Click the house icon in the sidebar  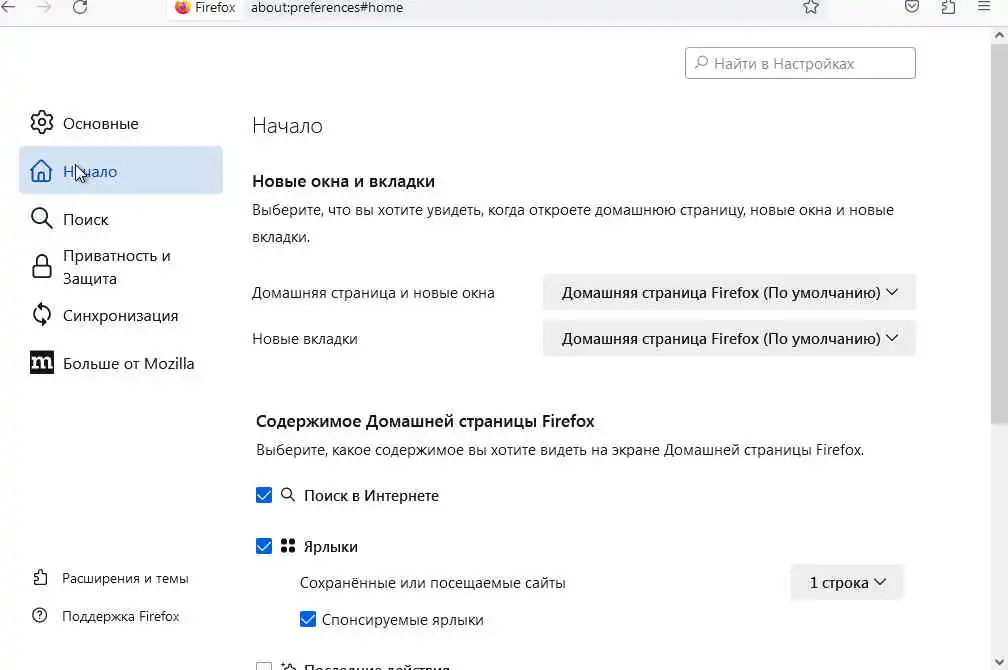(41, 171)
